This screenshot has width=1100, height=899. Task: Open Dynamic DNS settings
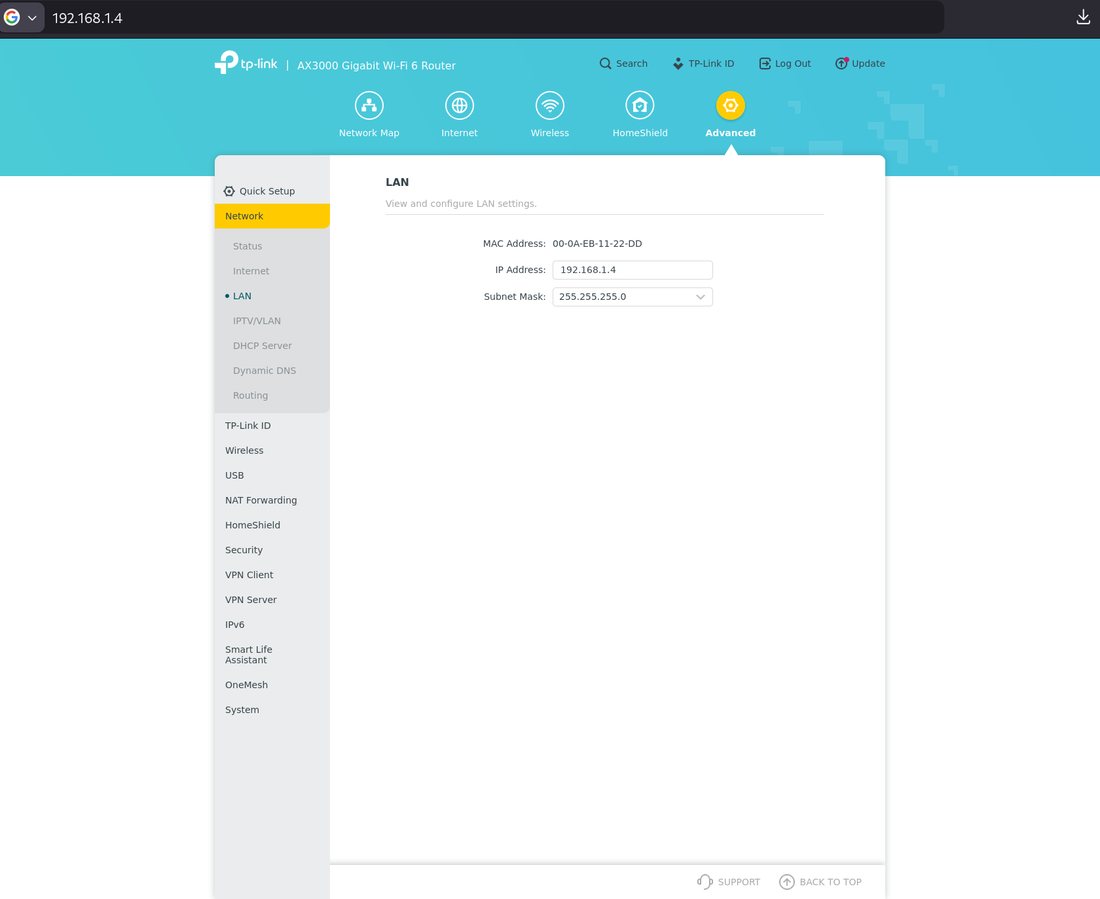point(264,371)
